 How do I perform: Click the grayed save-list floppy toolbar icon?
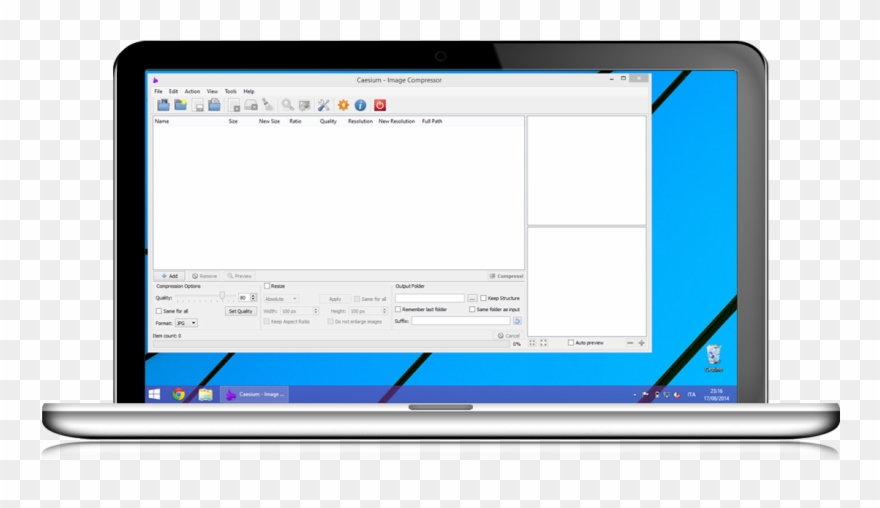click(198, 105)
